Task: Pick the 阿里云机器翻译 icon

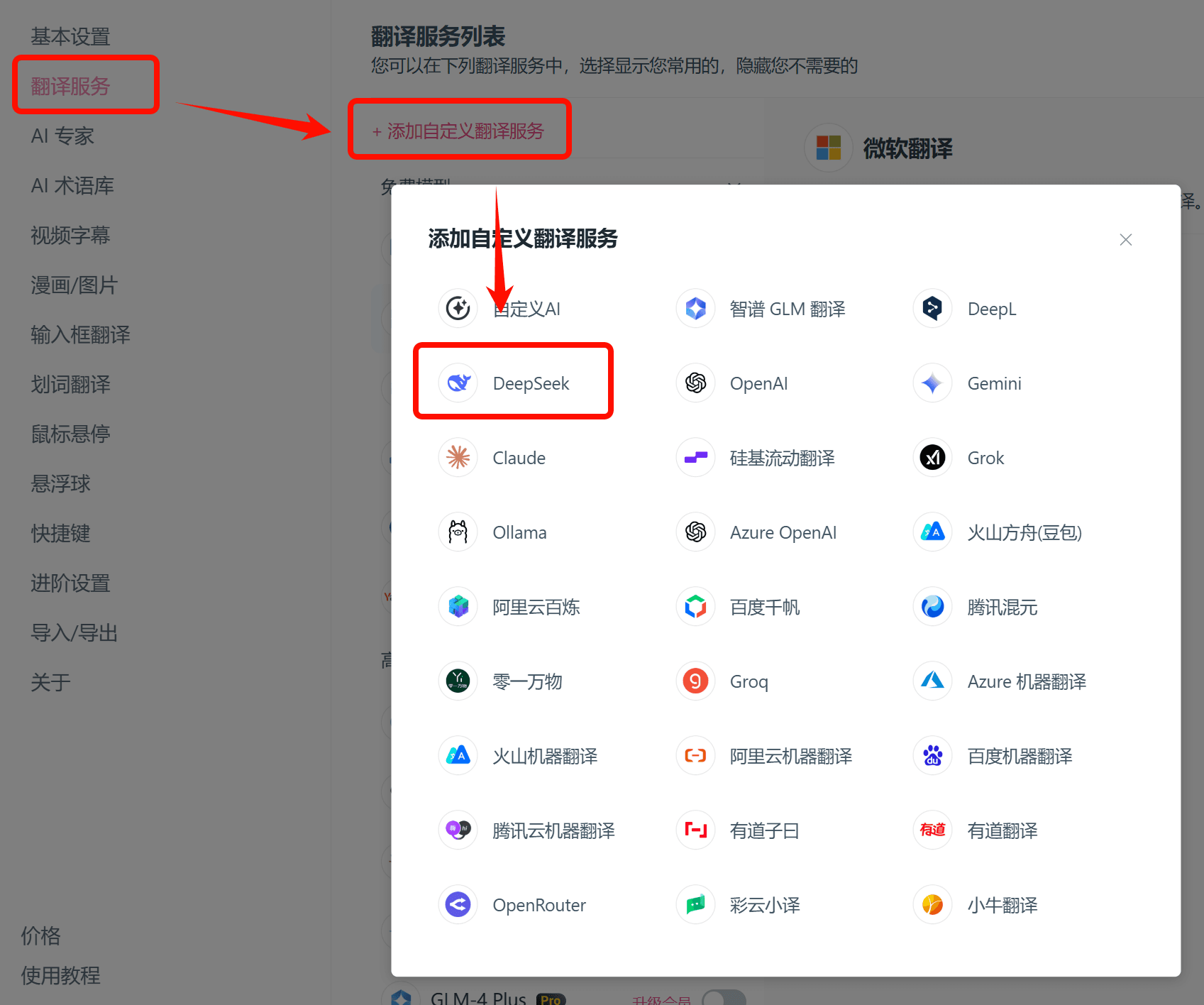Action: click(695, 756)
